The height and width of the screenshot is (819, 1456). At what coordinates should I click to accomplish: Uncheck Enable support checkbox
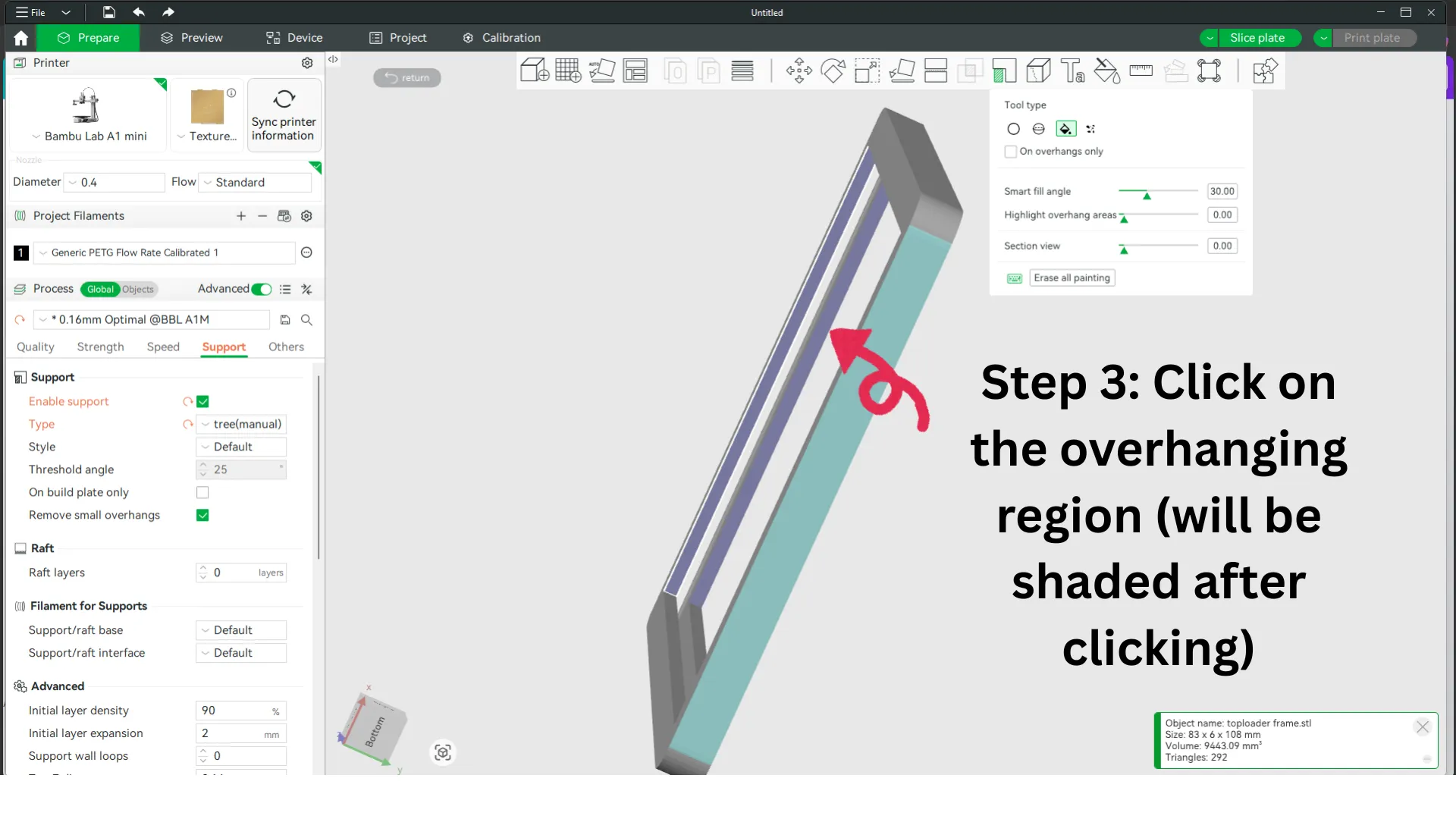[x=202, y=402]
